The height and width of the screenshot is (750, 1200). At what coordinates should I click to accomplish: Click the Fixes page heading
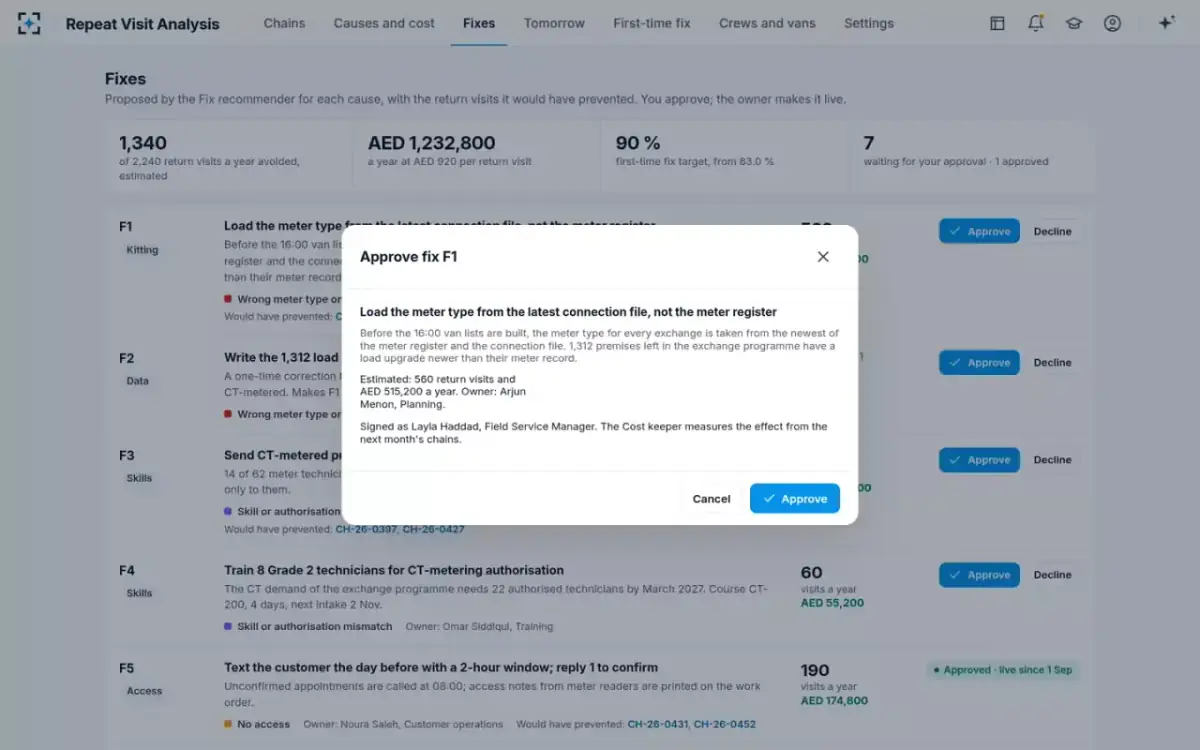125,79
